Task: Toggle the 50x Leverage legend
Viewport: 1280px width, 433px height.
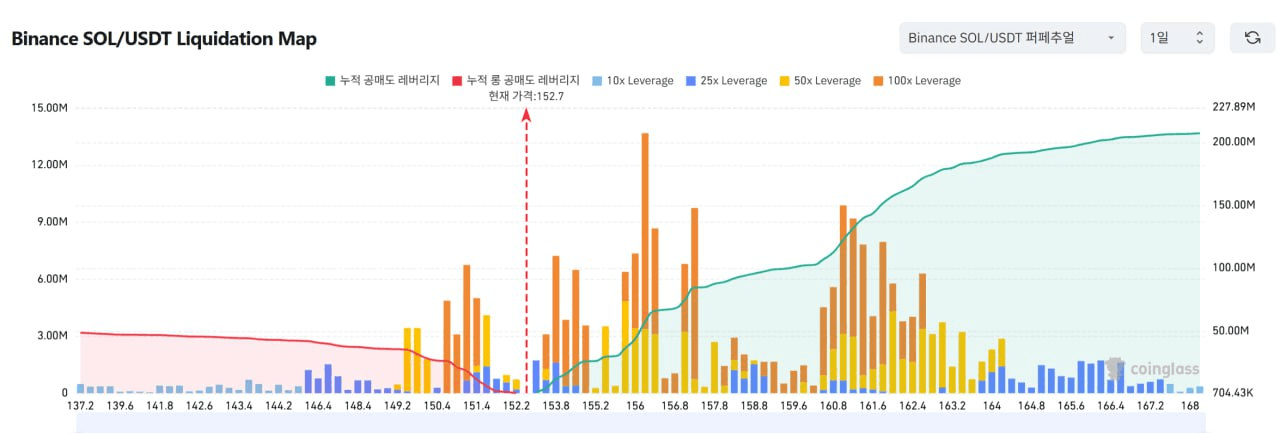Action: click(x=819, y=80)
